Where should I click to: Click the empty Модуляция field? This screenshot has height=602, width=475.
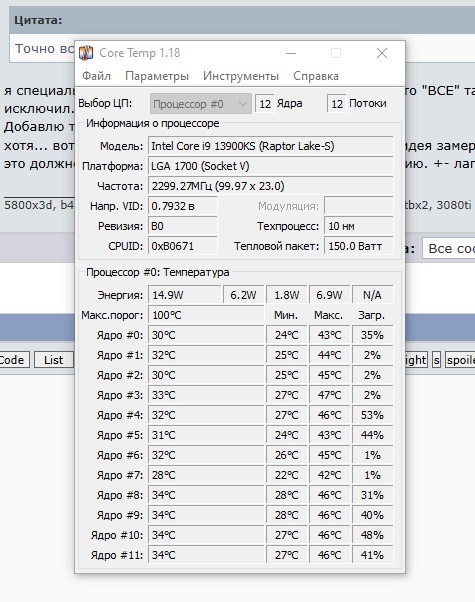point(359,206)
